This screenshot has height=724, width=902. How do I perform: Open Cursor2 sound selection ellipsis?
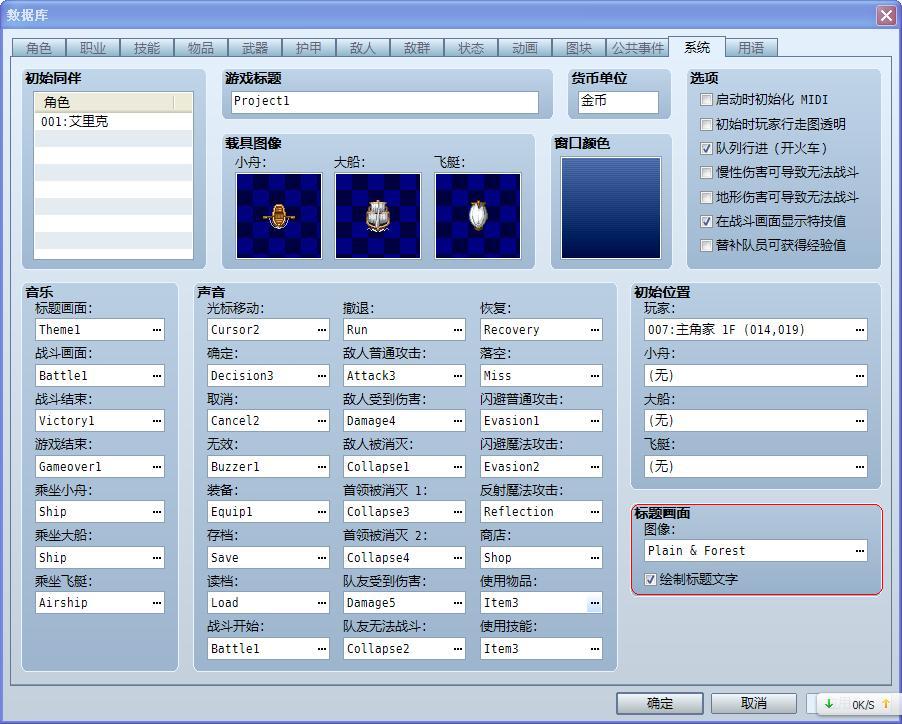(x=322, y=330)
